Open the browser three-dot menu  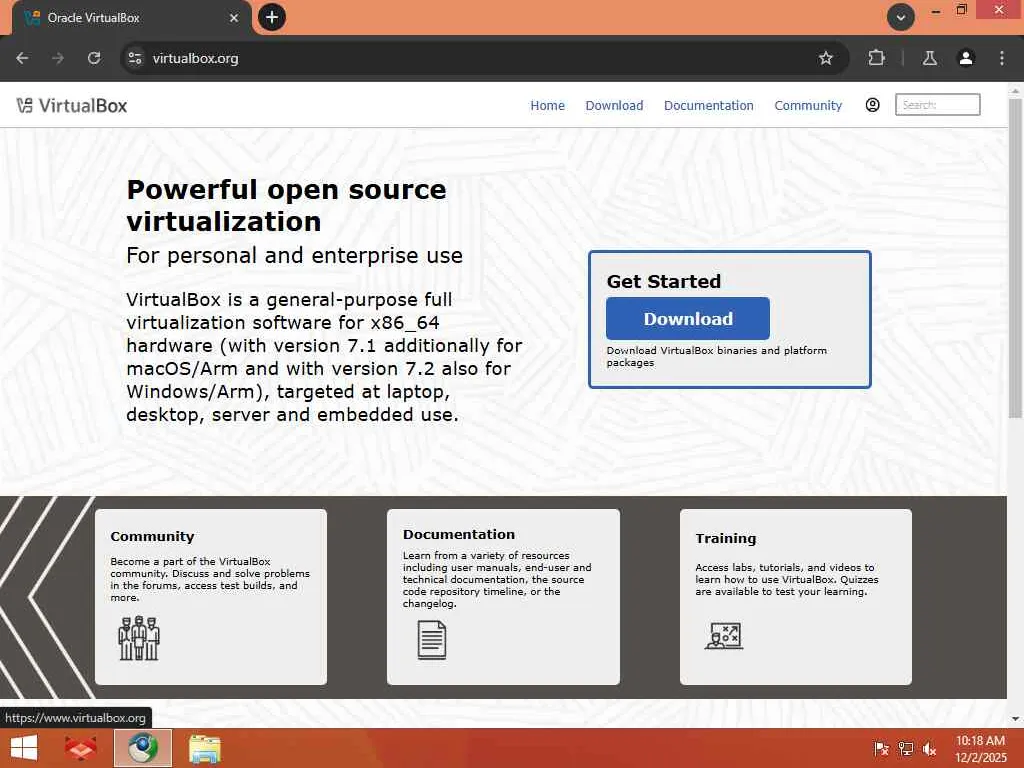click(1002, 58)
